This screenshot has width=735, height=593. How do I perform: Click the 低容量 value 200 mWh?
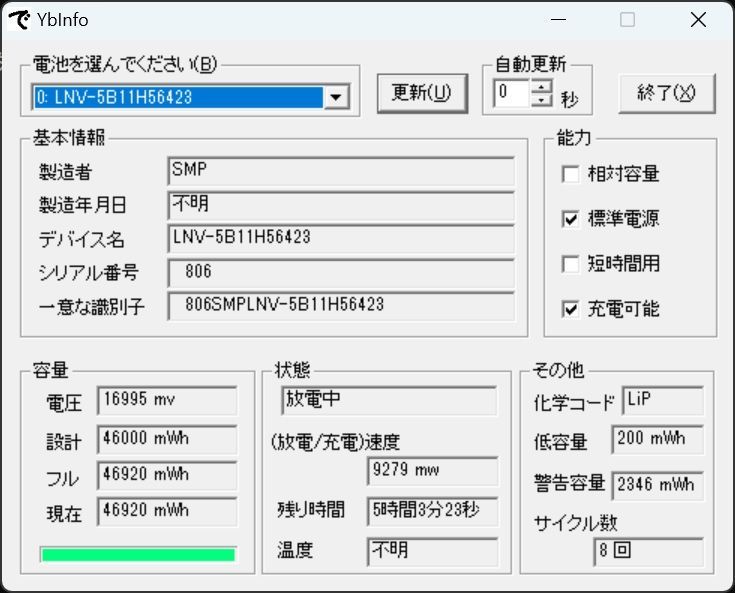pos(658,439)
